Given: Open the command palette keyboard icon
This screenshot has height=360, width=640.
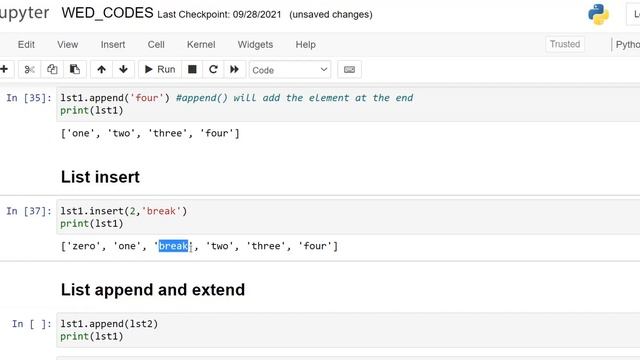Looking at the screenshot, I should click(x=349, y=69).
